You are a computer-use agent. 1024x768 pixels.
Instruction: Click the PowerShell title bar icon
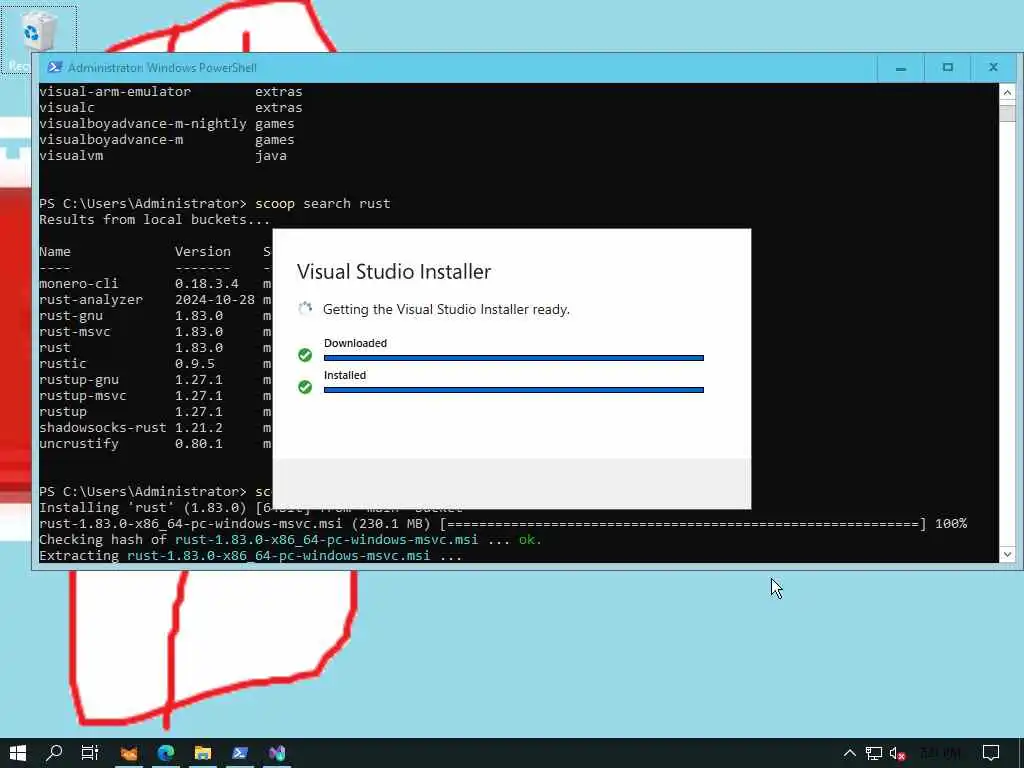pyautogui.click(x=55, y=67)
